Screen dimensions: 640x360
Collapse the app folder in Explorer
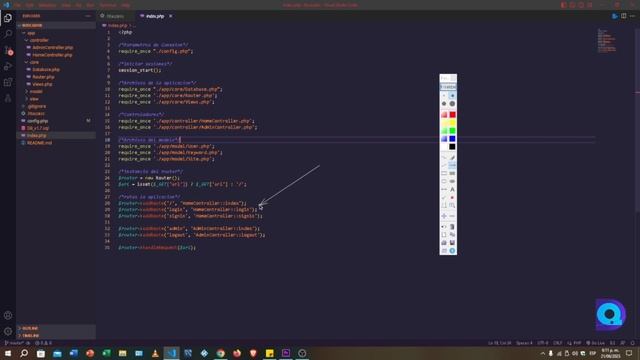31,33
